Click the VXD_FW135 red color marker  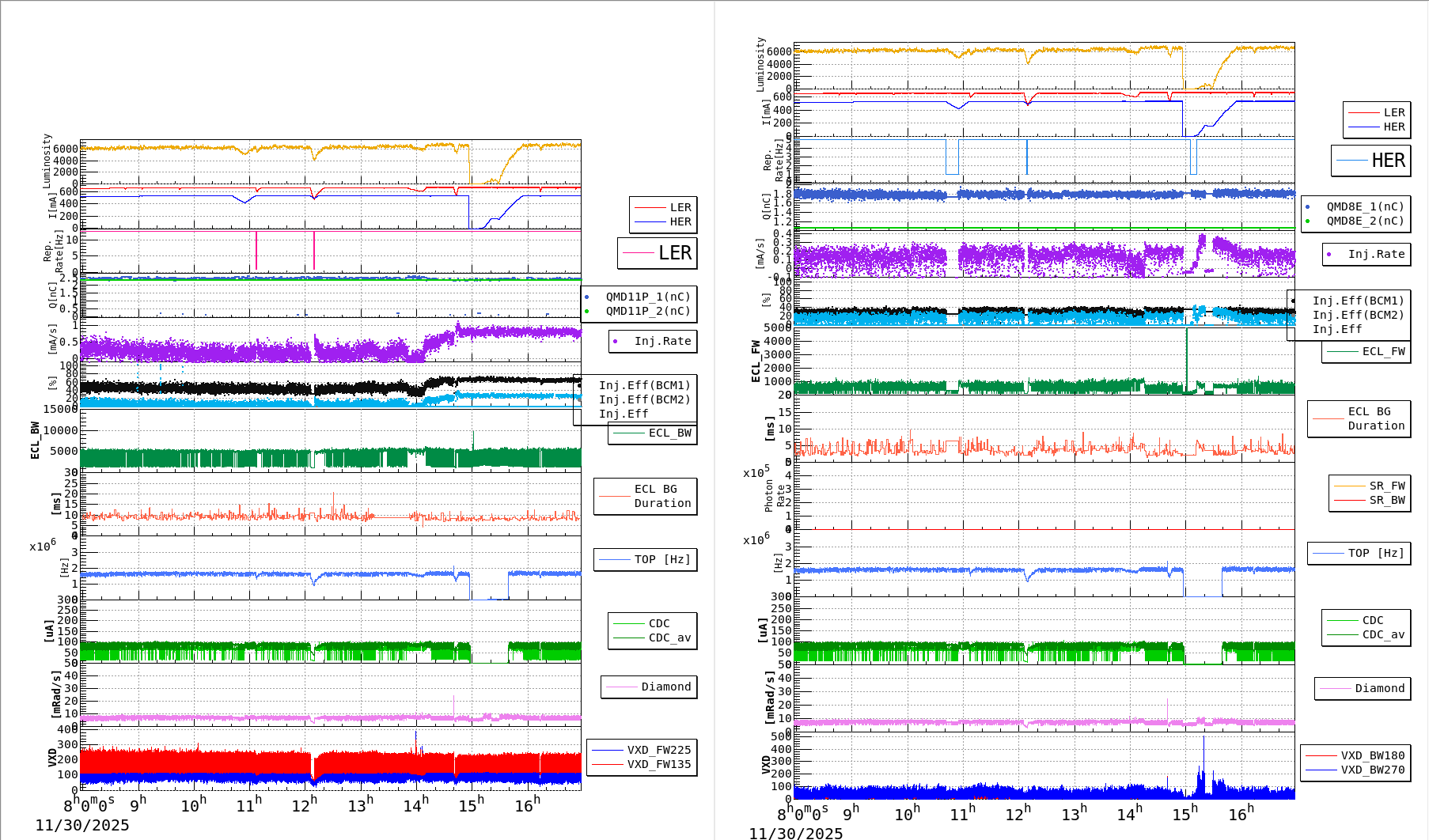tap(608, 764)
